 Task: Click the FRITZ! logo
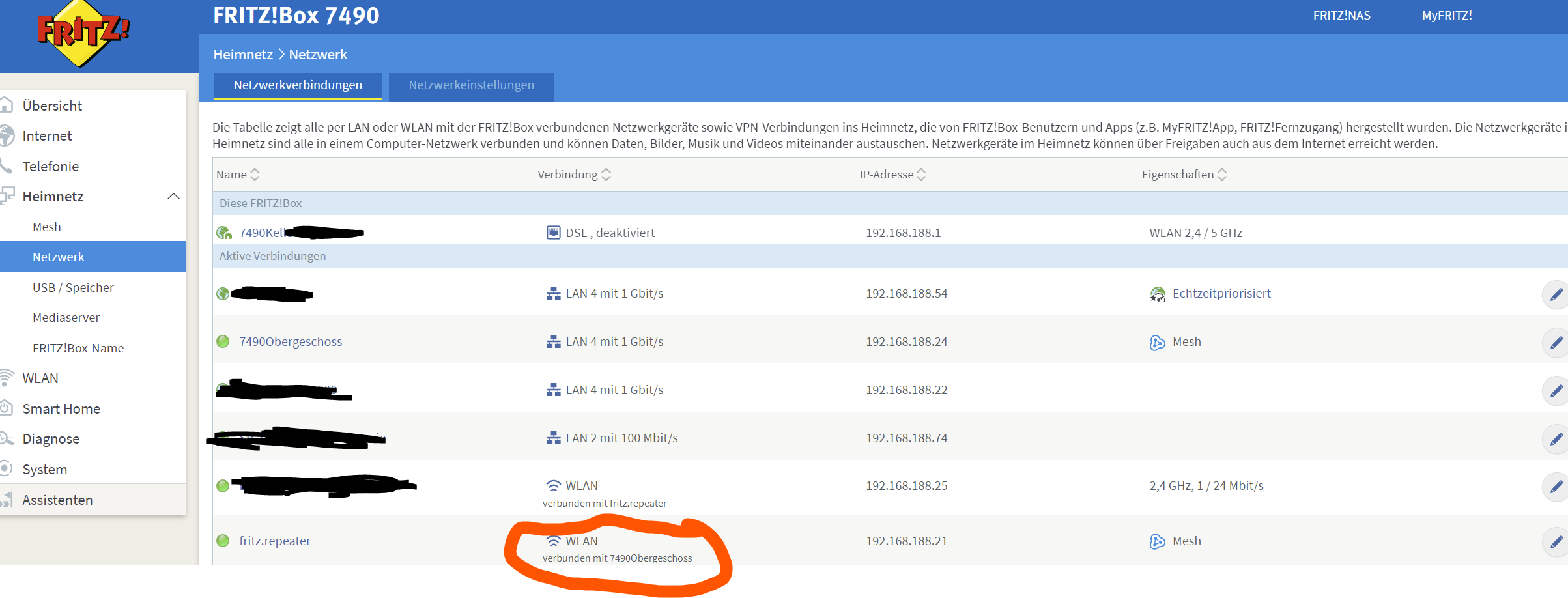pos(83,33)
